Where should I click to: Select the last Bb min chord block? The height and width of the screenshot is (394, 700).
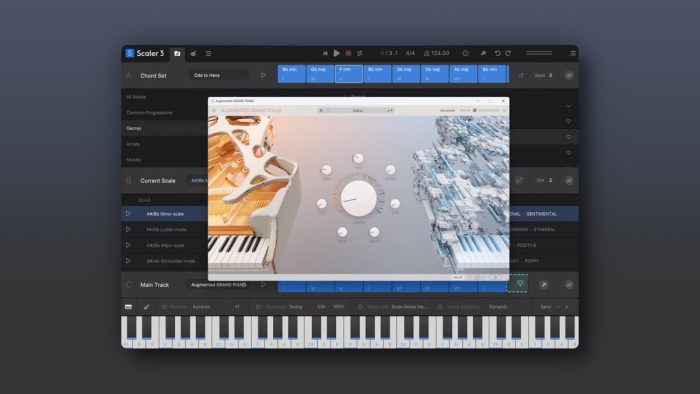tap(492, 74)
